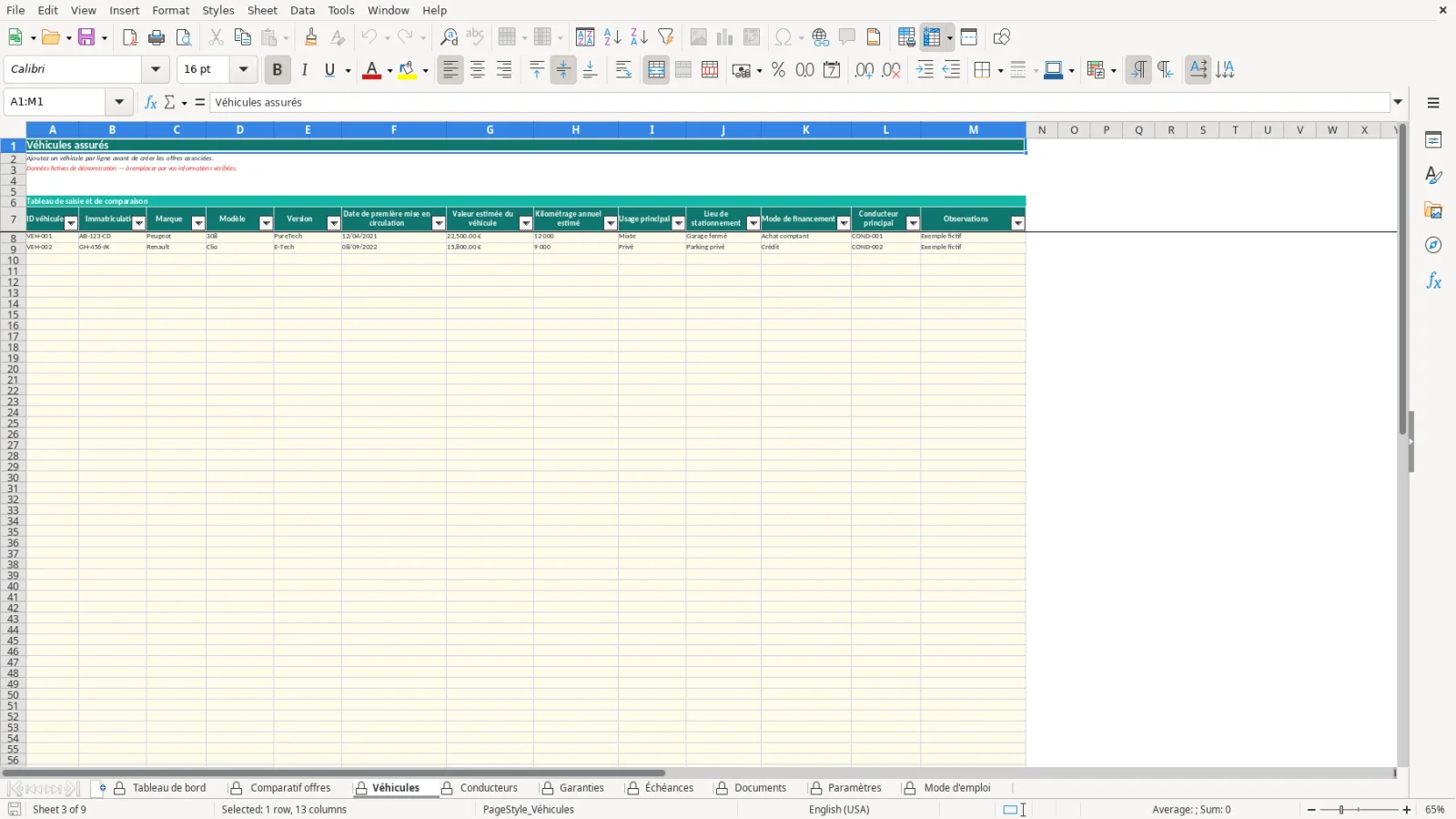Viewport: 1456px width, 819px height.
Task: Toggle Center Vertically alignment
Action: coord(563,70)
